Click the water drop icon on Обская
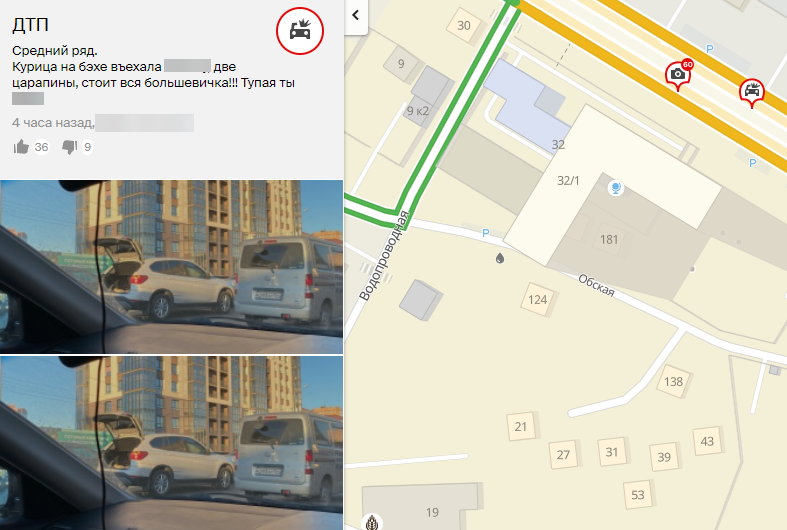 point(499,258)
